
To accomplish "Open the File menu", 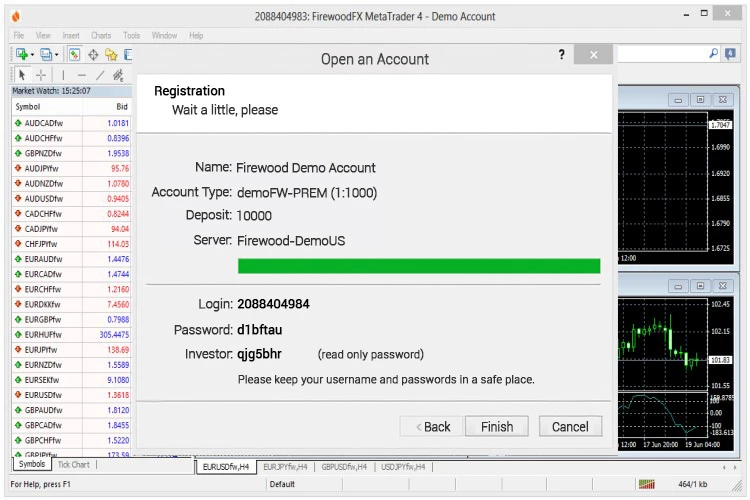I will (19, 35).
